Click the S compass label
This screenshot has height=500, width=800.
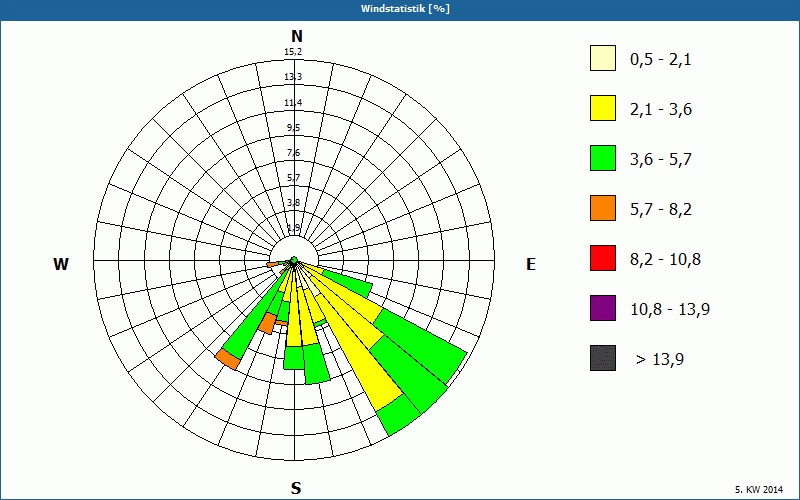point(296,488)
